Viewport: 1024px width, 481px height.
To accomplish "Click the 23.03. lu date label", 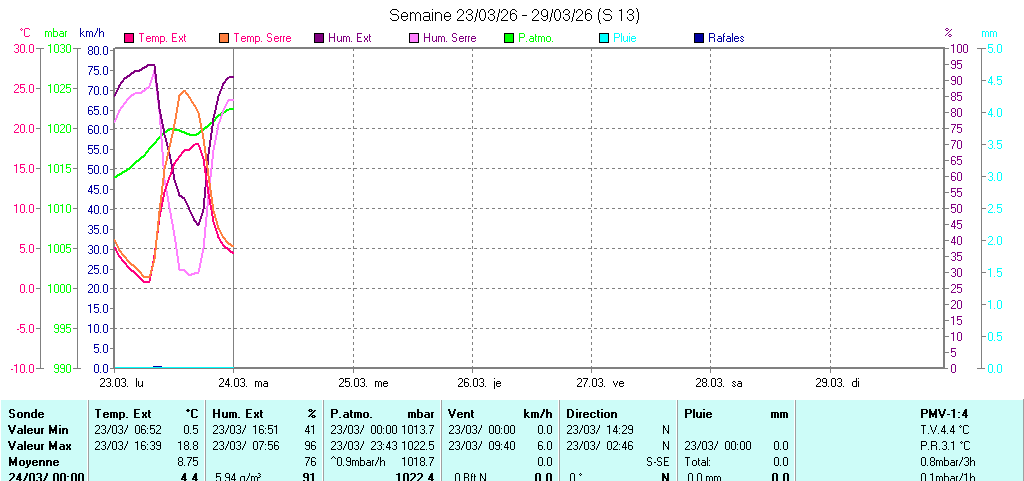I will [x=122, y=383].
